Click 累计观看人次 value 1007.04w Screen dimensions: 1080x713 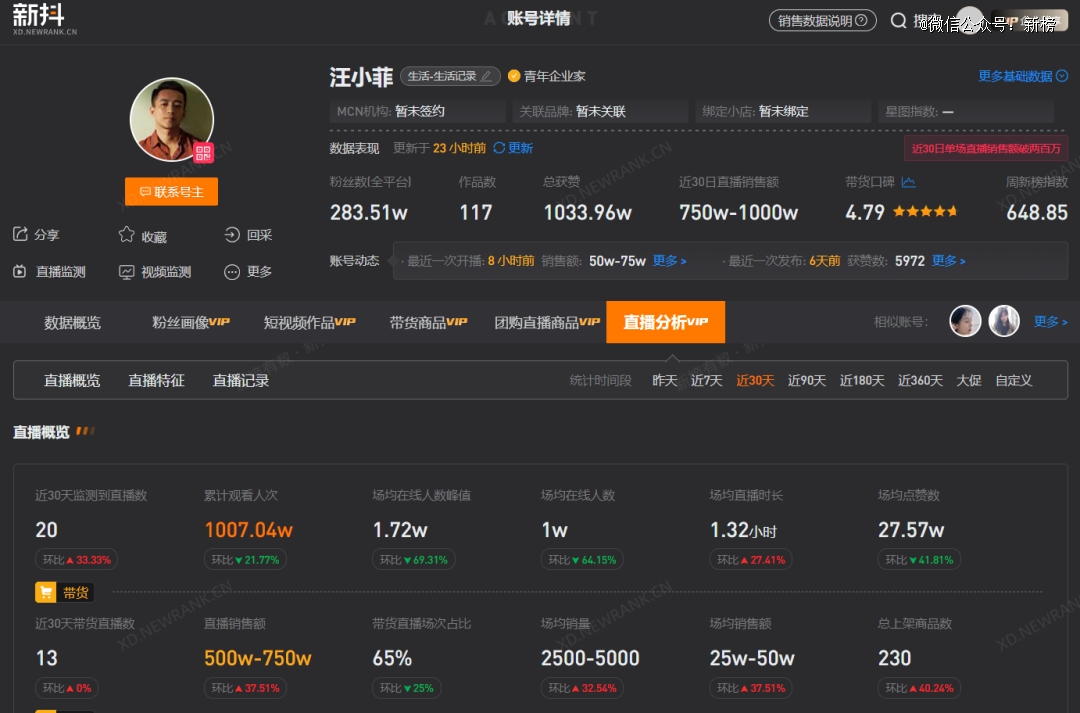pyautogui.click(x=249, y=530)
